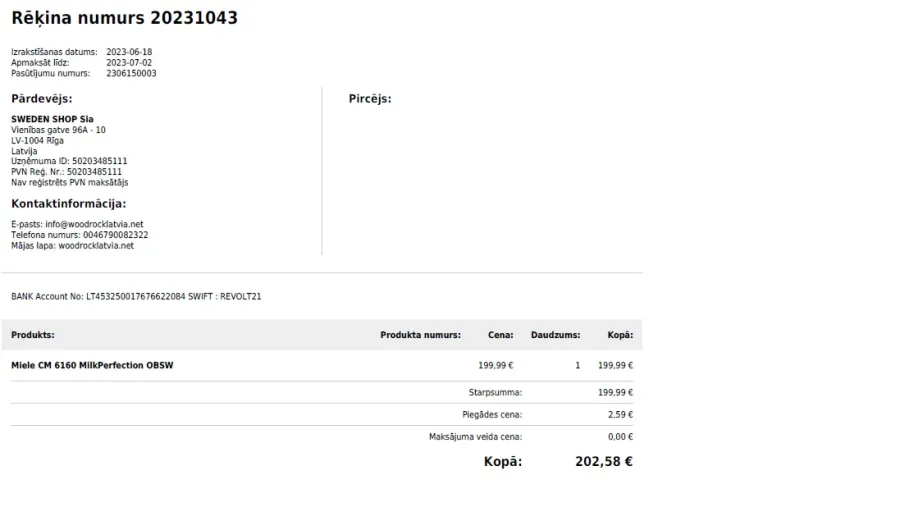This screenshot has height=507, width=900.
Task: Click the Starpsumma amount 199,99 €
Action: [x=615, y=393]
